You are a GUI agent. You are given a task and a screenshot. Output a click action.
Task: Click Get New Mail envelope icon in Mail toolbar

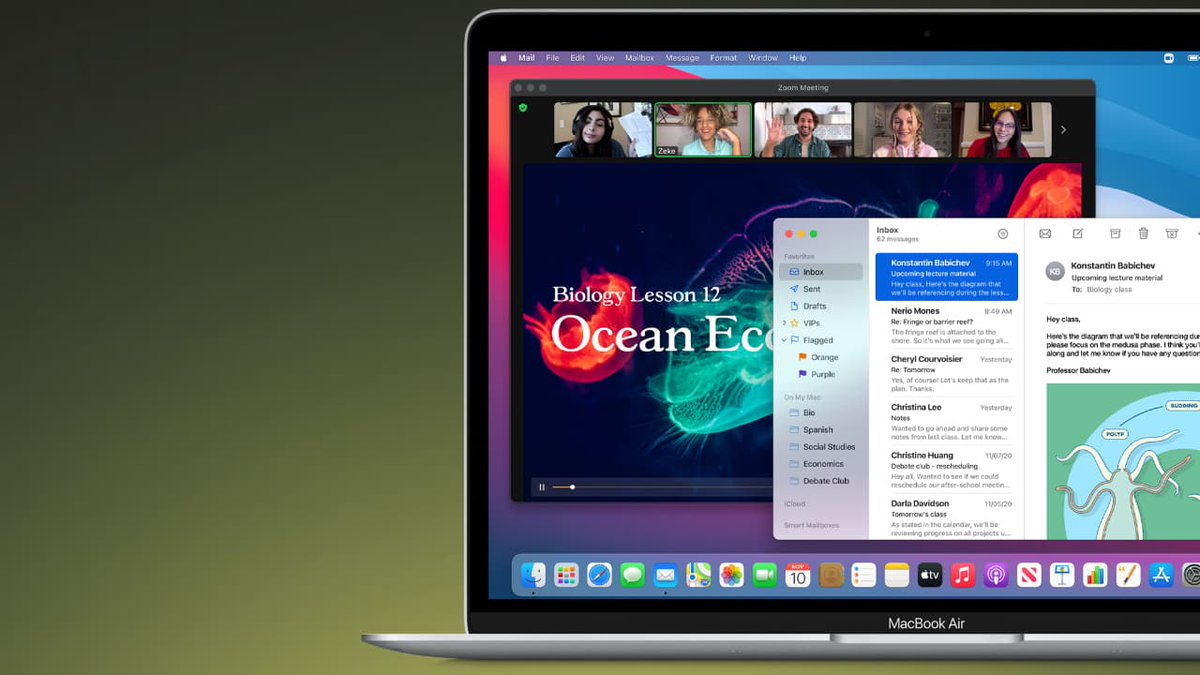pyautogui.click(x=1045, y=233)
